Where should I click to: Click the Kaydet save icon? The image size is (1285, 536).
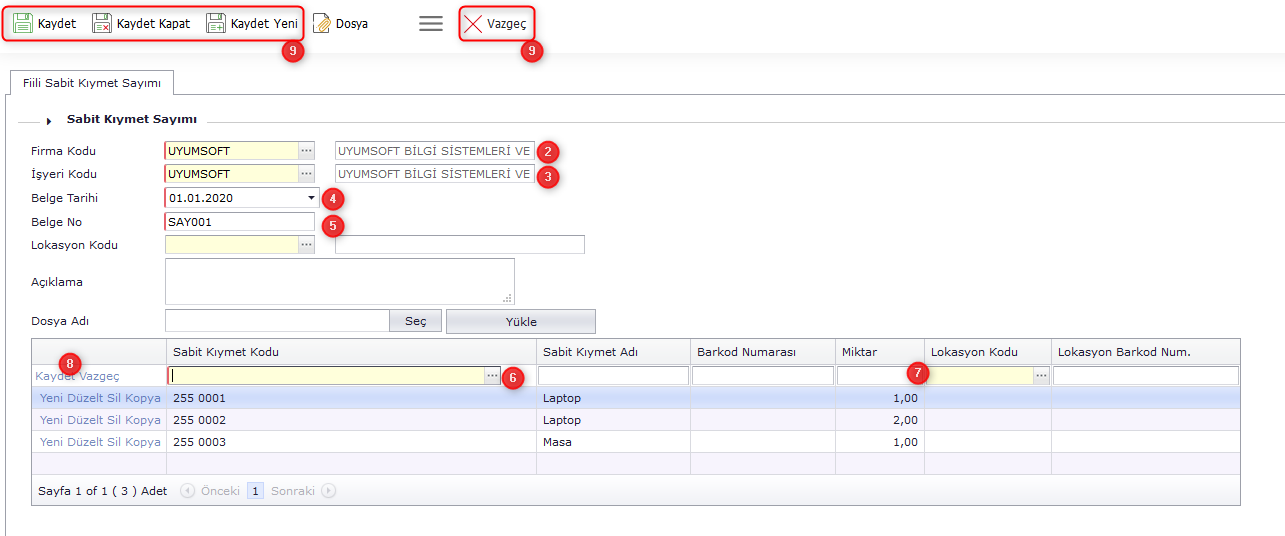(x=23, y=23)
